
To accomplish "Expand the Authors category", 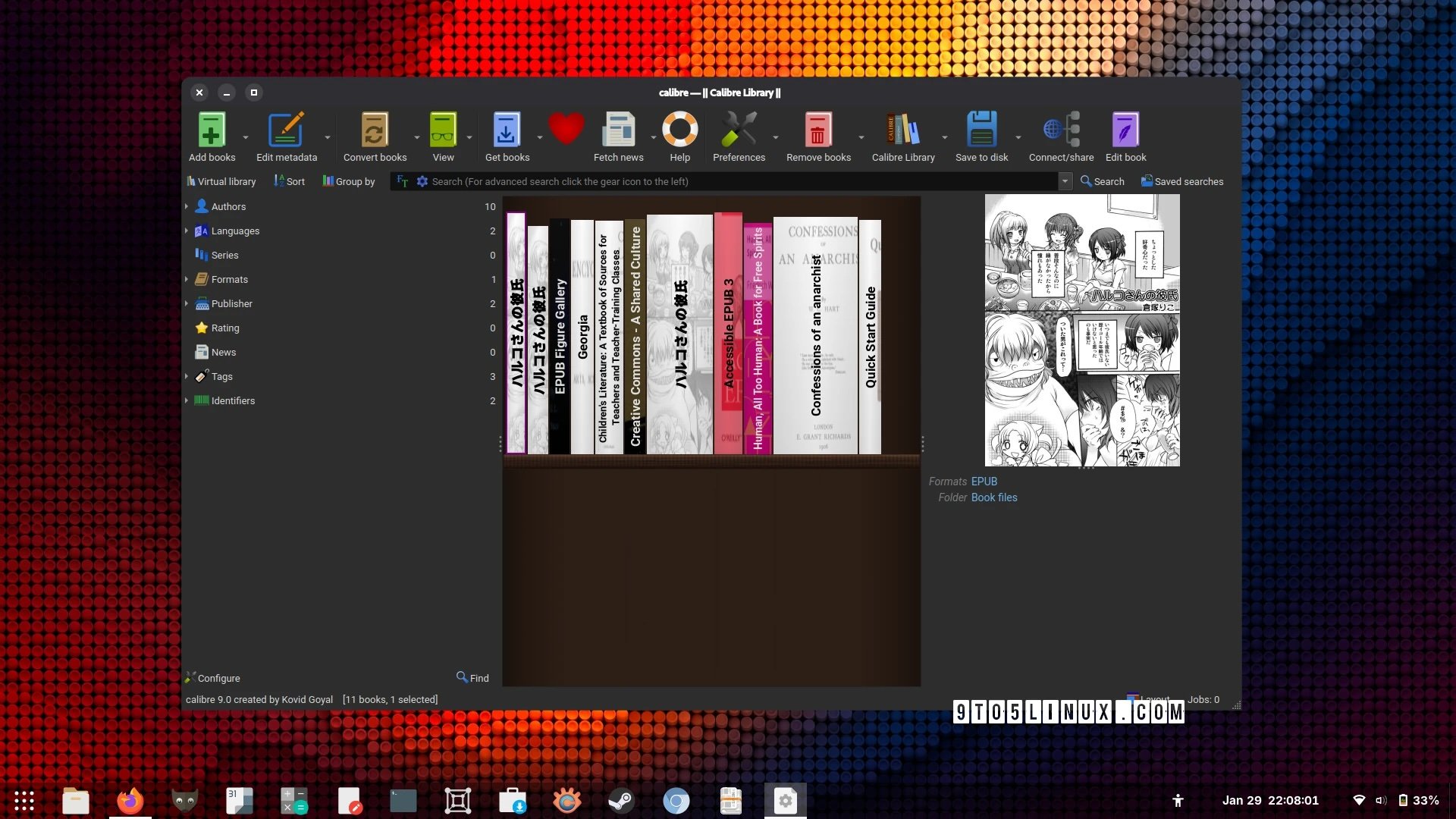I will [x=187, y=206].
